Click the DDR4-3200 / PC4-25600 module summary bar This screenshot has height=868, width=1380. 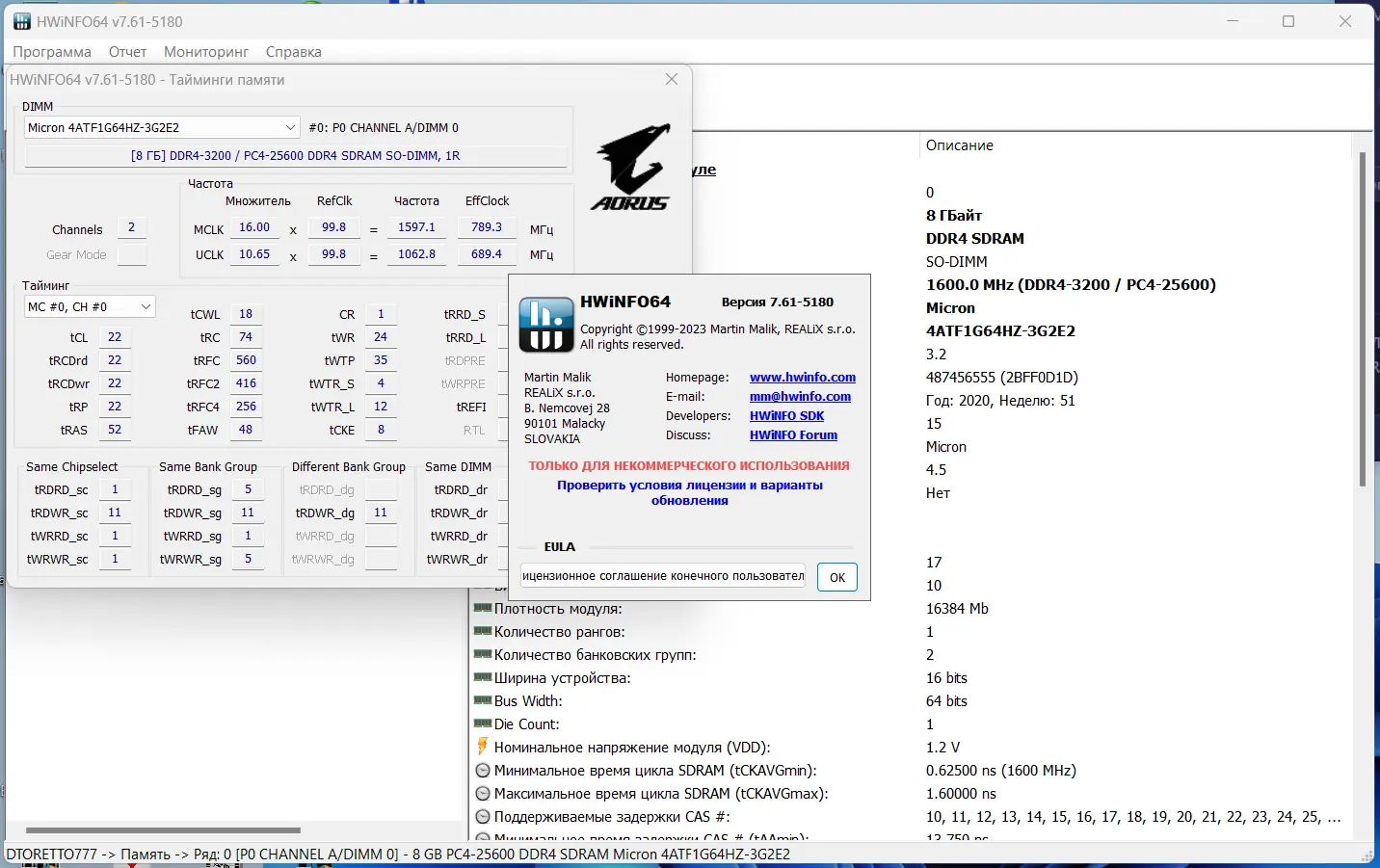[x=296, y=155]
